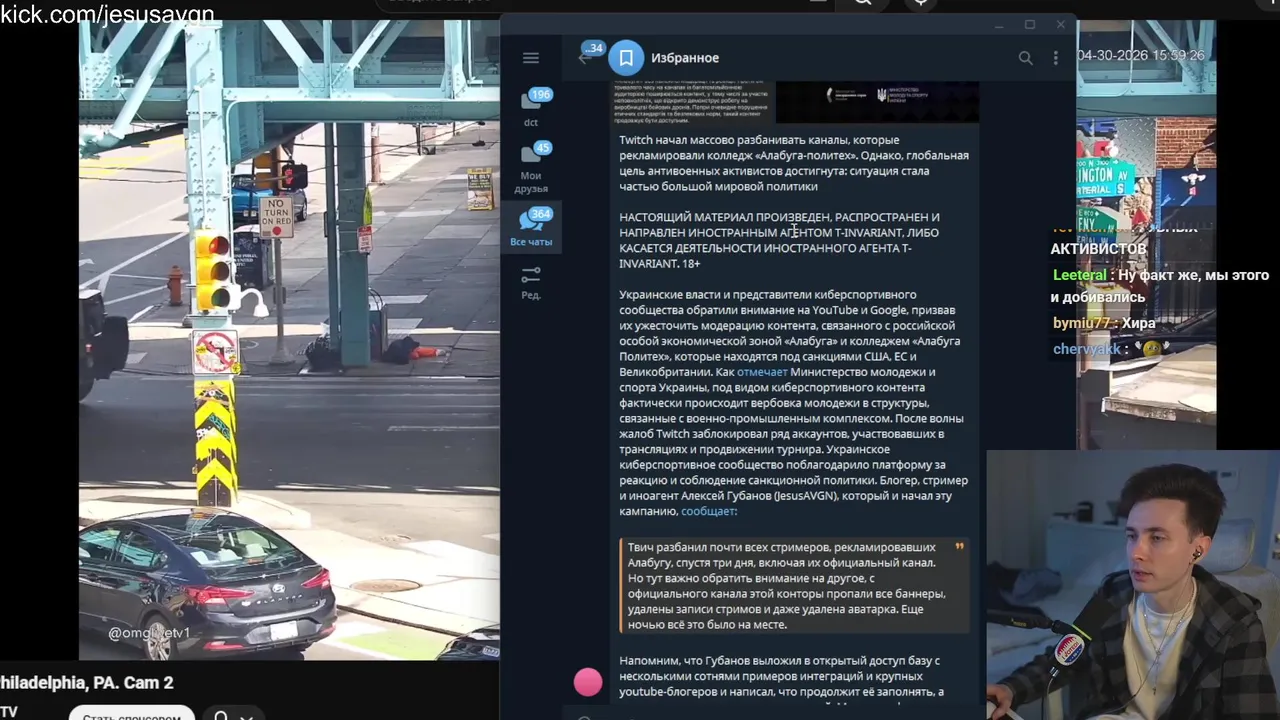Image resolution: width=1280 pixels, height=720 pixels.
Task: Click the 45 unread badge on Мои друзья
Action: point(543,148)
